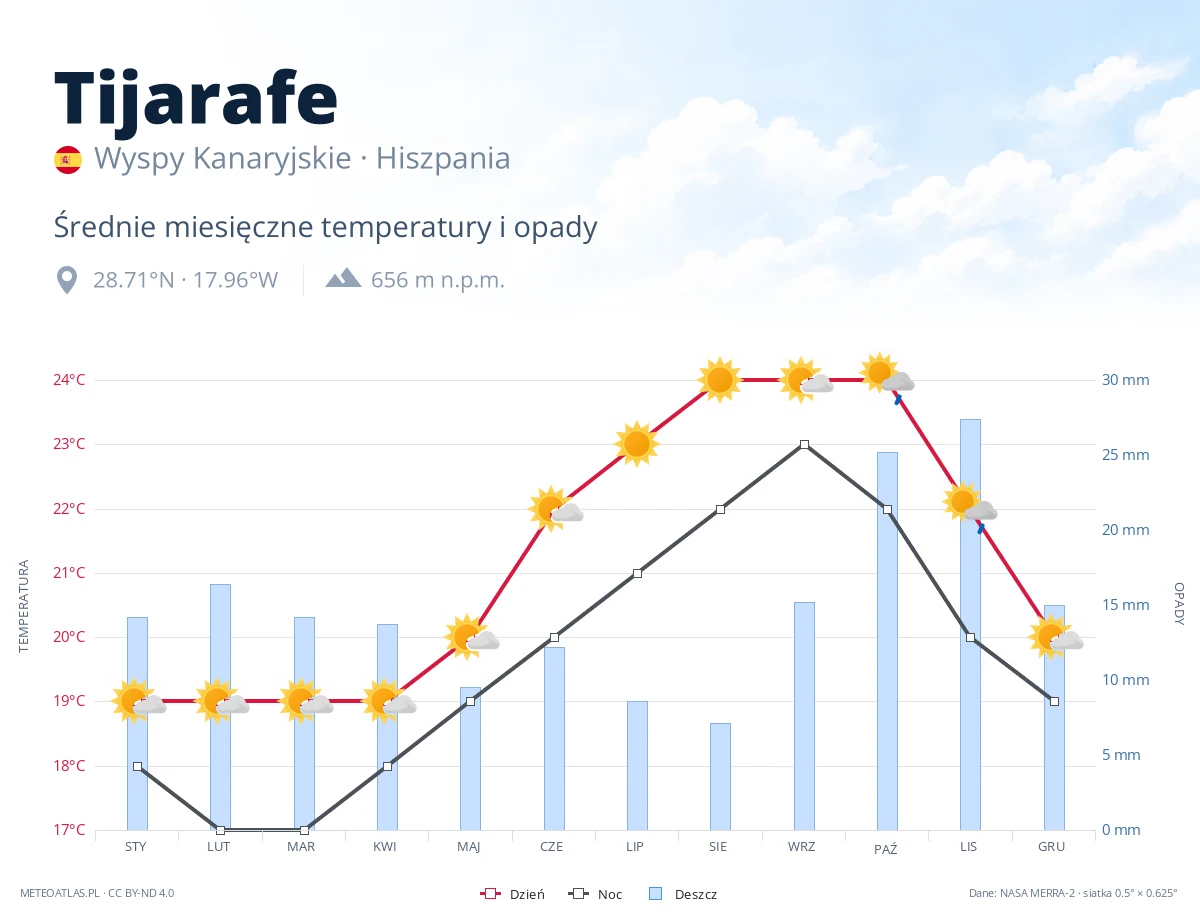Screen dimensions: 1200x920
Task: Toggle the Dzień legend entry
Action: coord(513,894)
